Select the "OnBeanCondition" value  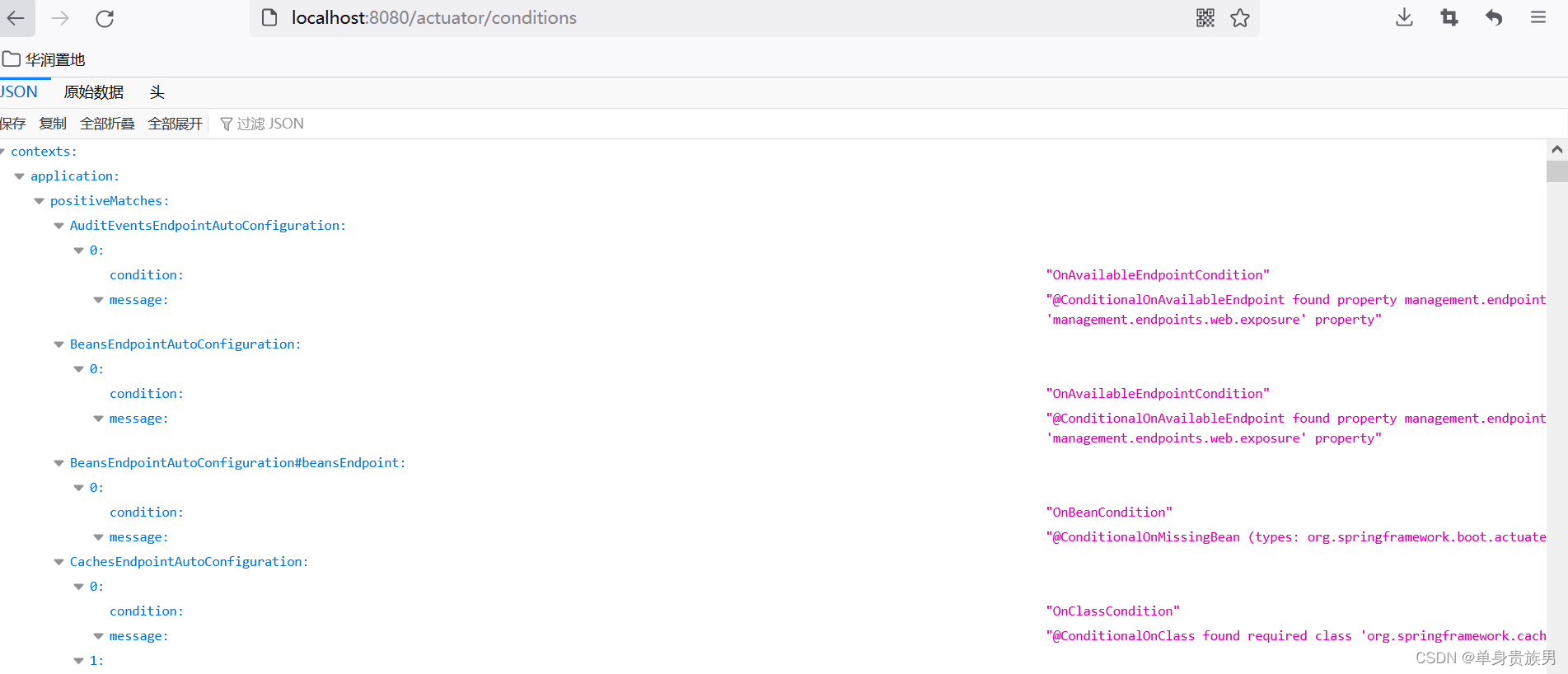1109,513
